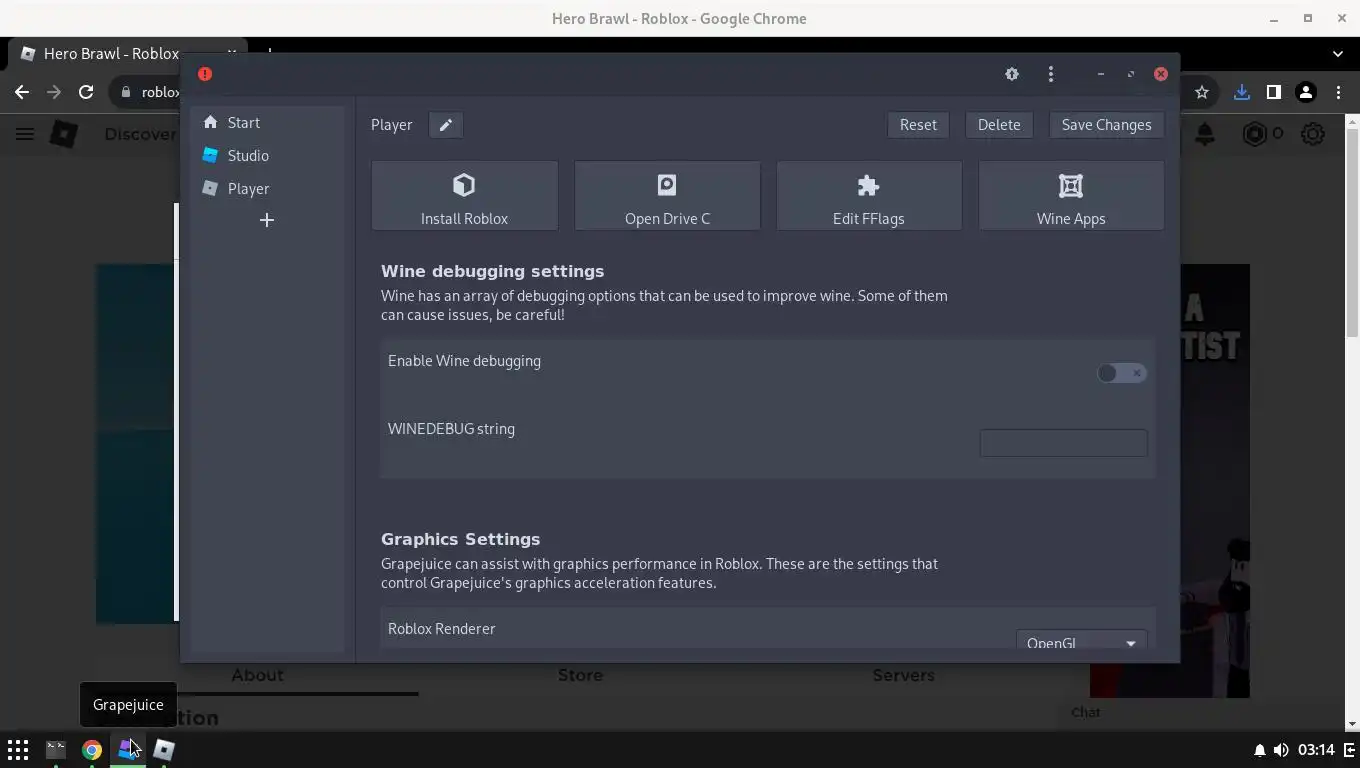Open the terminal from taskbar
This screenshot has height=768, width=1360.
pyautogui.click(x=55, y=749)
